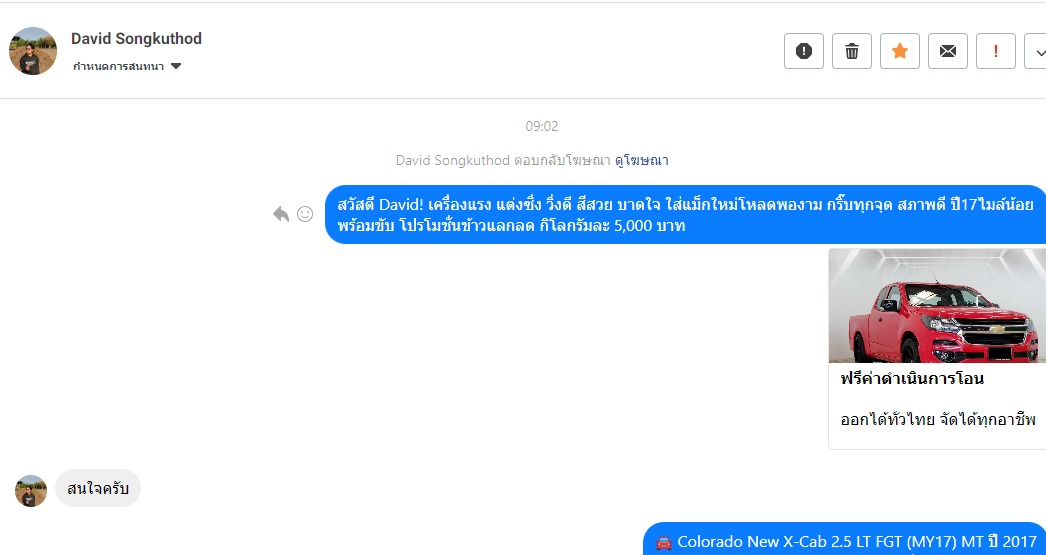Screen dimensions: 1046x555
Task: Click David's avatar beside สนใจครับ message
Action: tap(31, 491)
